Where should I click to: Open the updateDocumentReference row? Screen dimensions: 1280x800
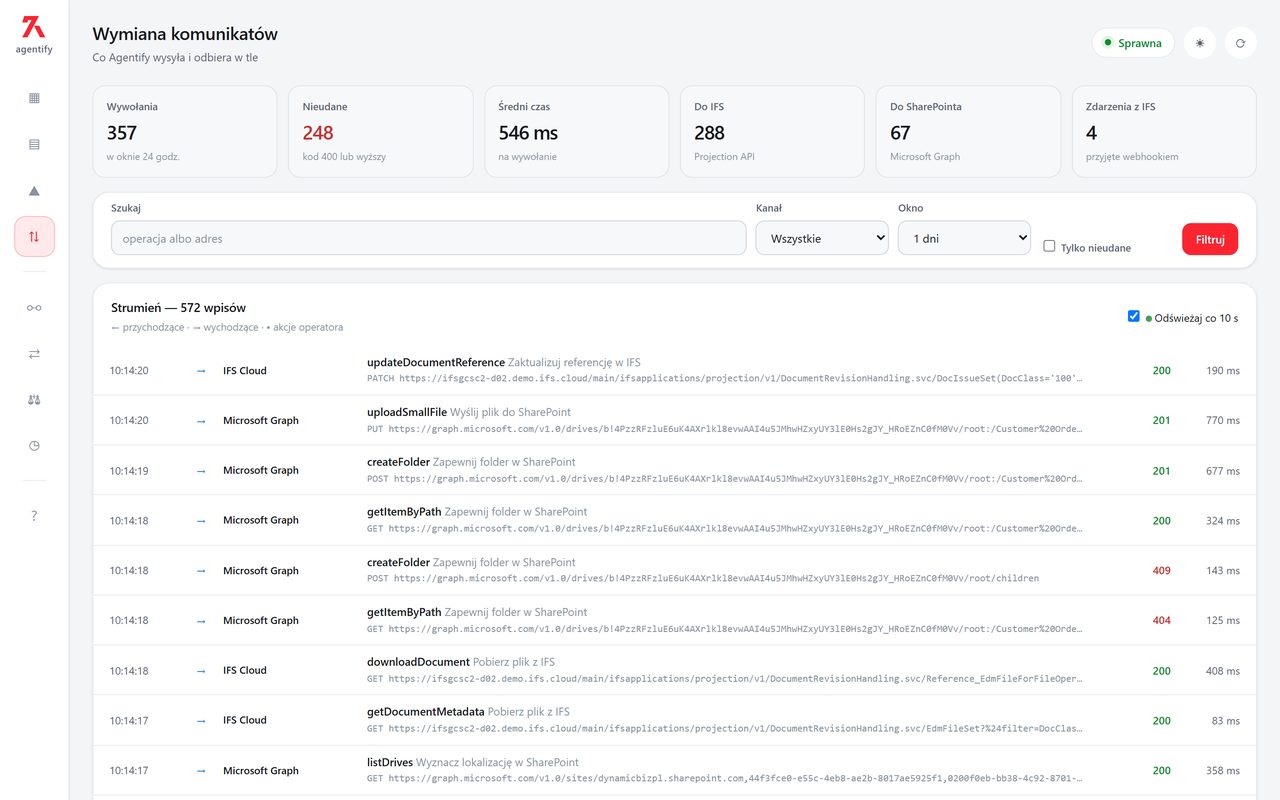coord(675,370)
